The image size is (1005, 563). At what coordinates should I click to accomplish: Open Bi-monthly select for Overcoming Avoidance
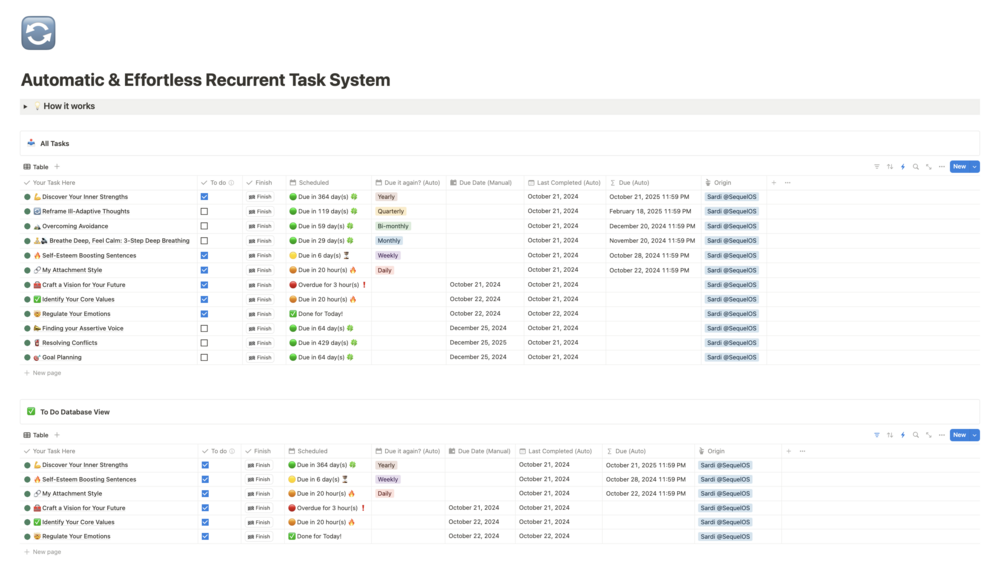click(x=393, y=226)
